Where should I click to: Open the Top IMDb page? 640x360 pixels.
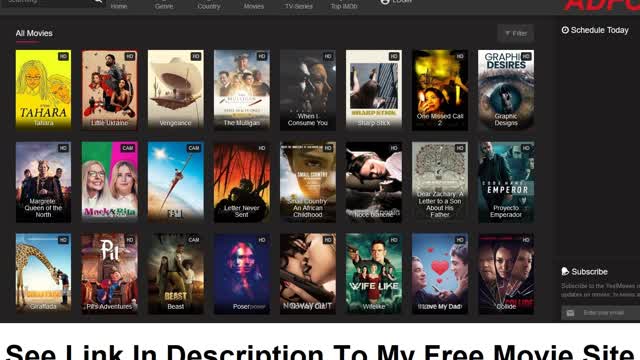(344, 6)
